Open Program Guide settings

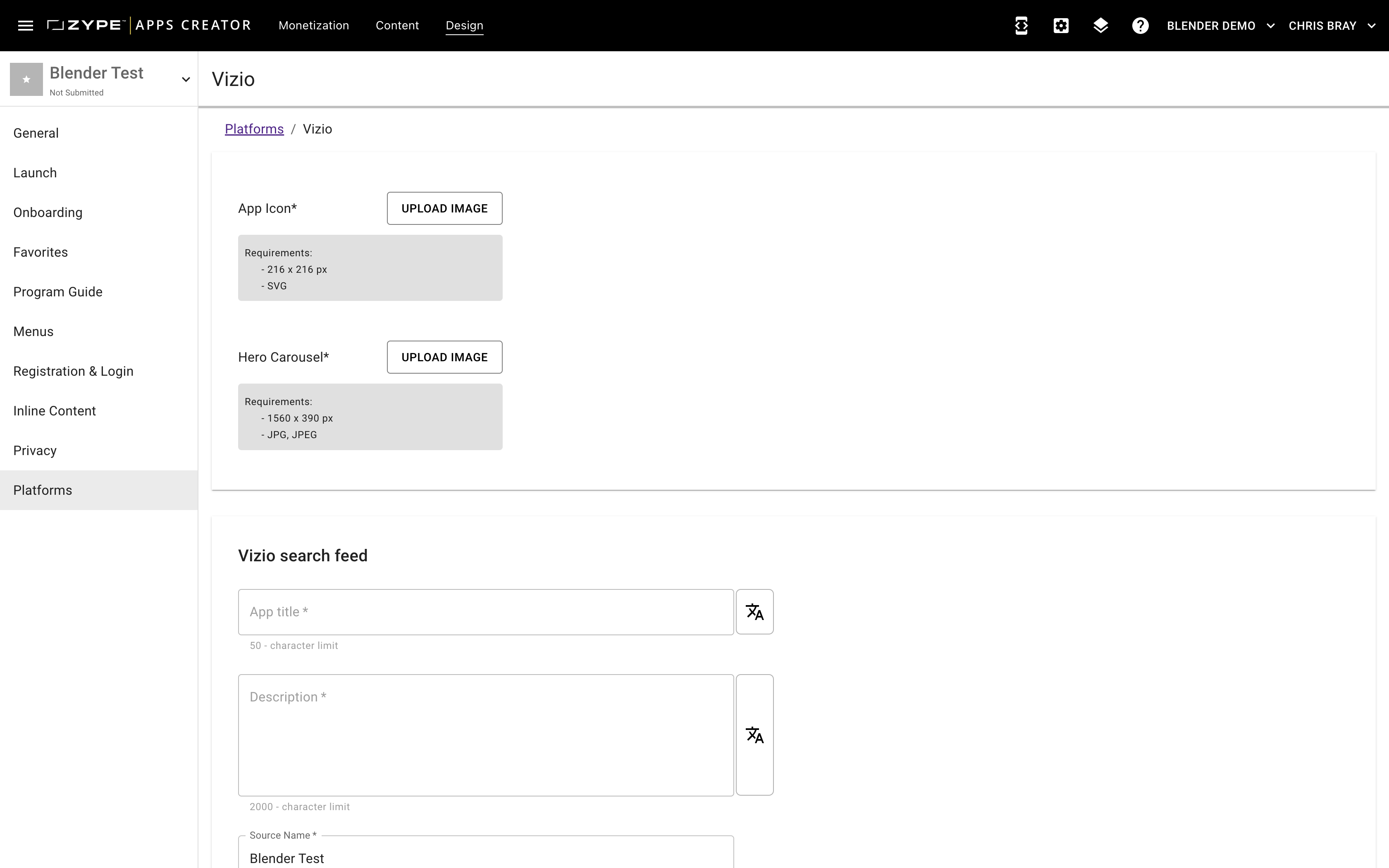pos(99,292)
